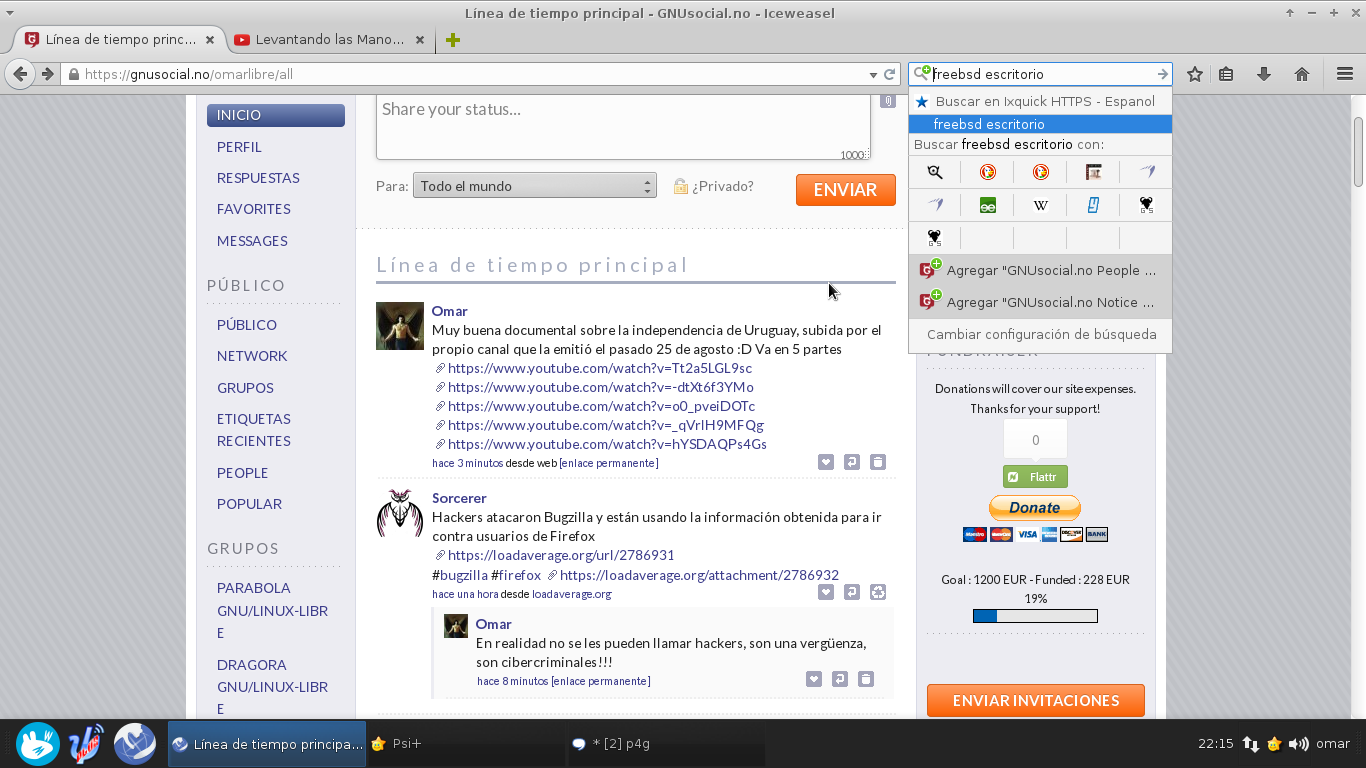Bookmark this page with the star icon

[x=1195, y=74]
